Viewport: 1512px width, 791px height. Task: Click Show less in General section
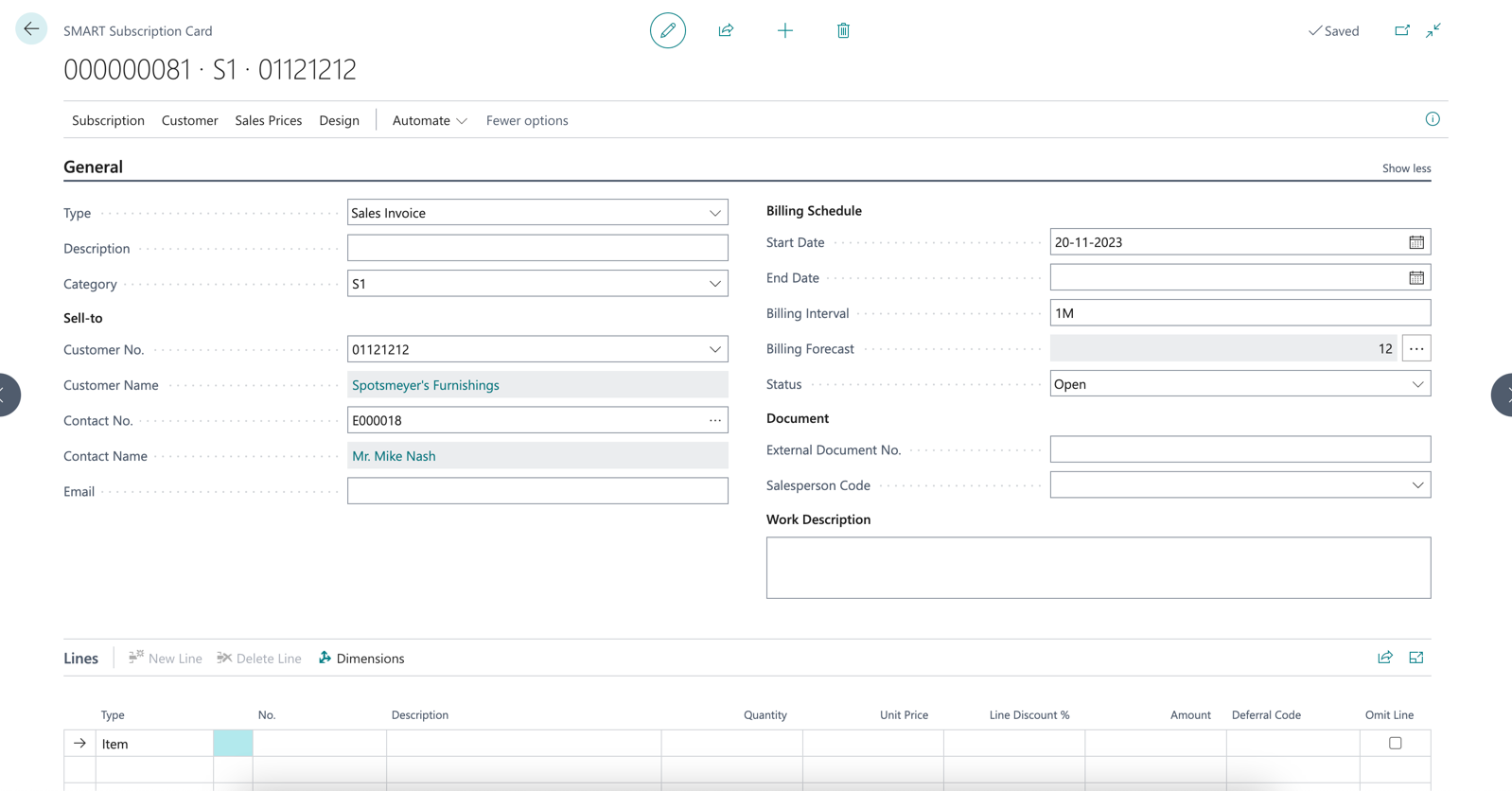pos(1405,168)
